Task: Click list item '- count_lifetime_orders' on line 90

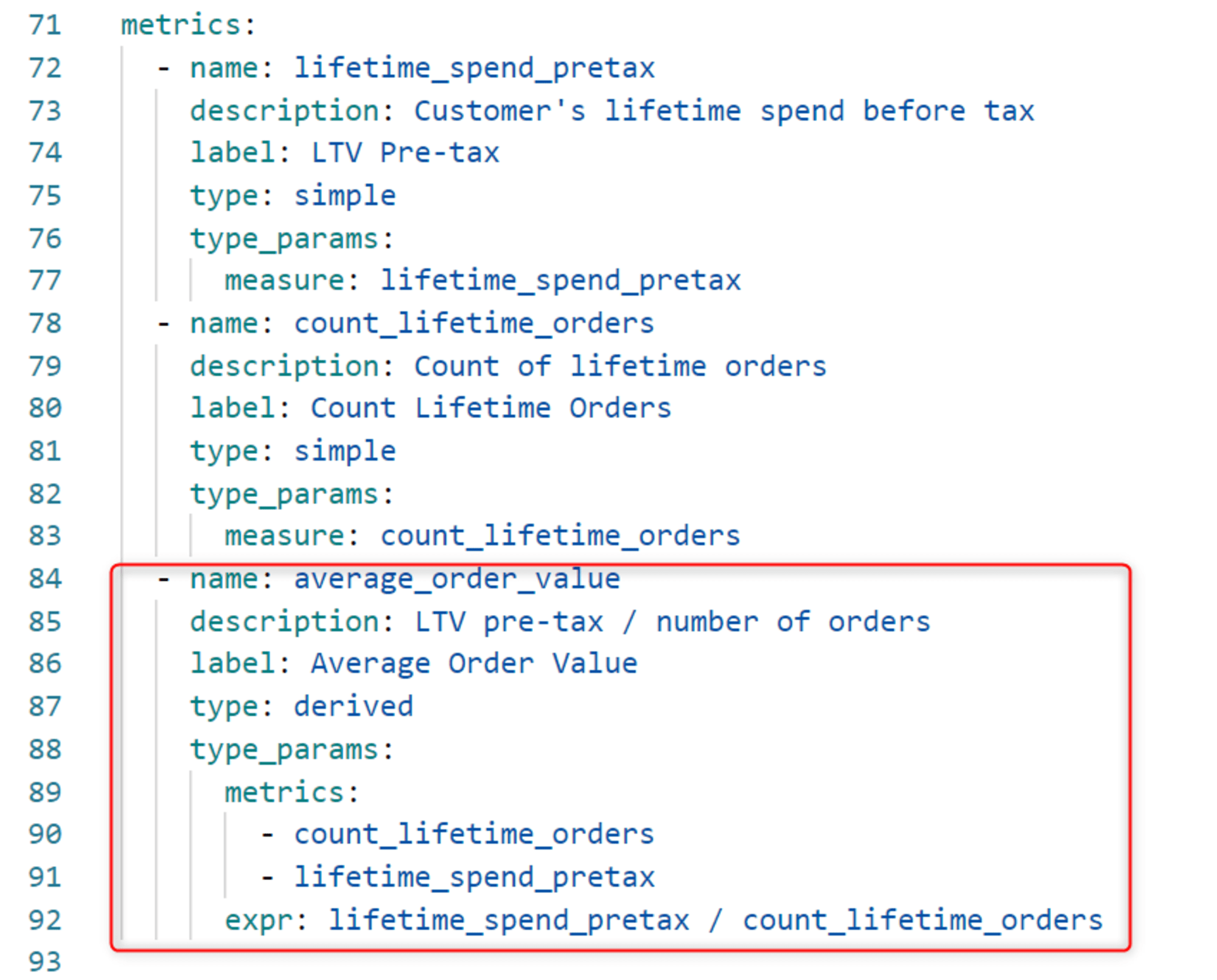Action: [456, 835]
